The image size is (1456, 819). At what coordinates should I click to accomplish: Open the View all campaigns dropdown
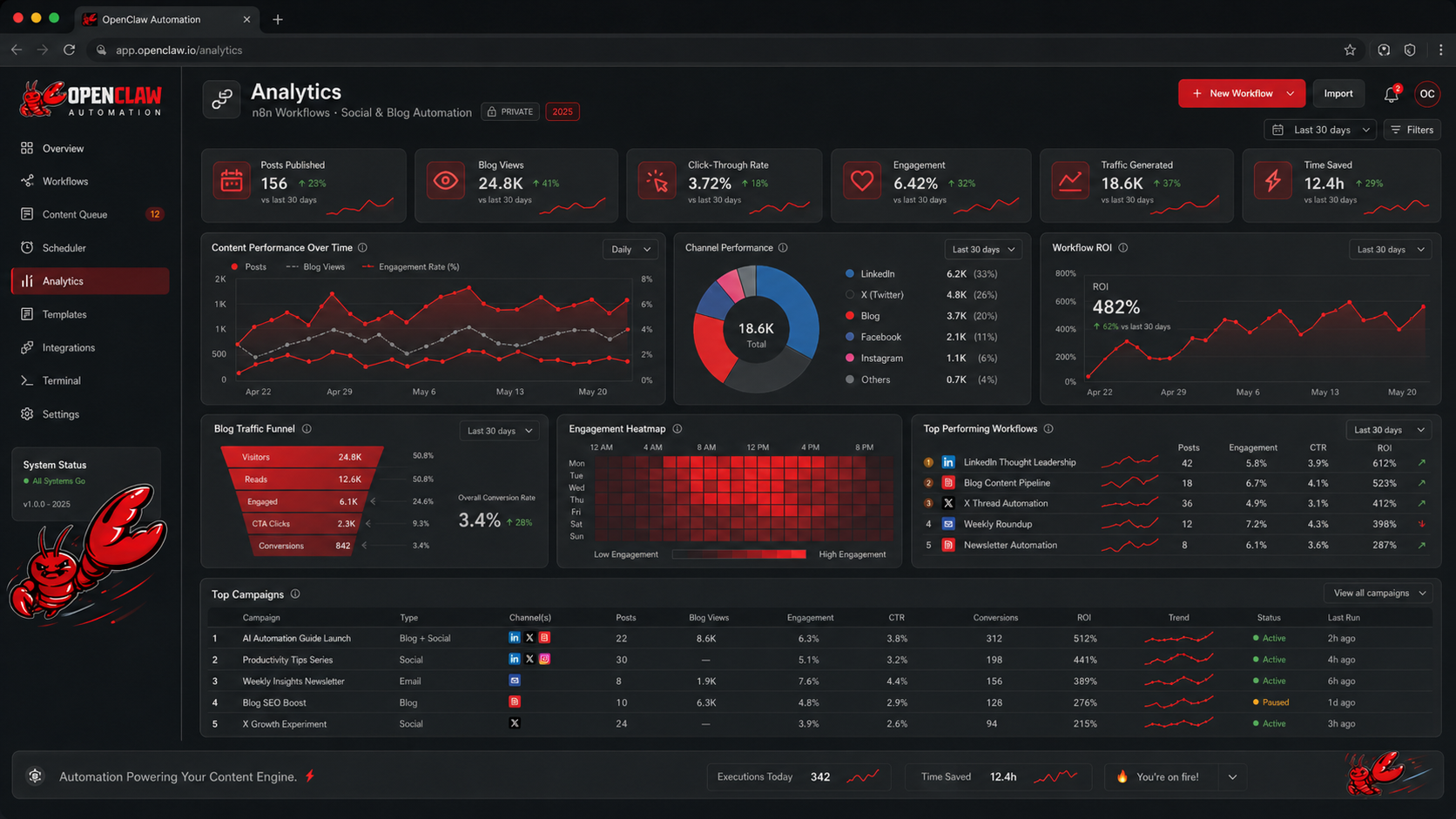1378,593
